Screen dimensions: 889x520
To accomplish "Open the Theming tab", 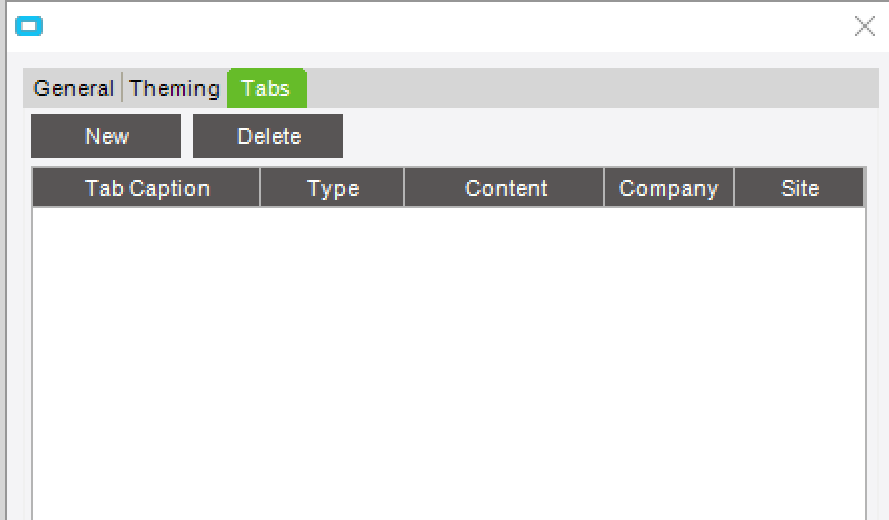I will point(175,89).
